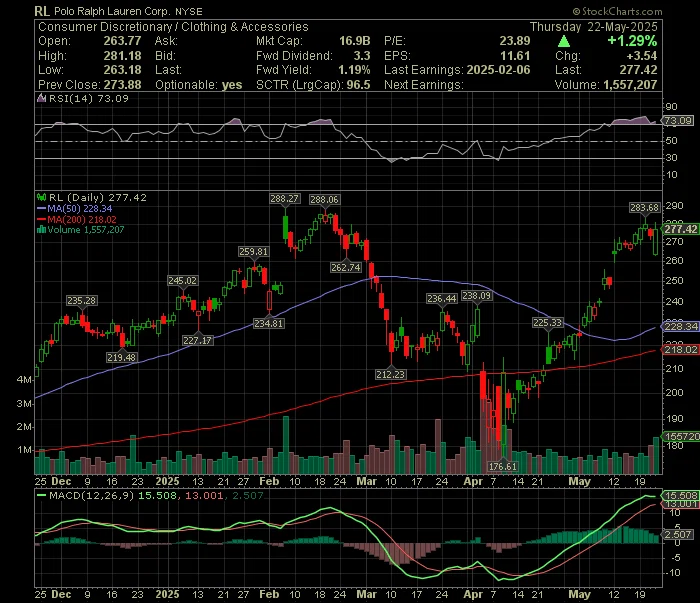The height and width of the screenshot is (603, 700).
Task: Click the 288.06 peak price label
Action: [x=325, y=200]
